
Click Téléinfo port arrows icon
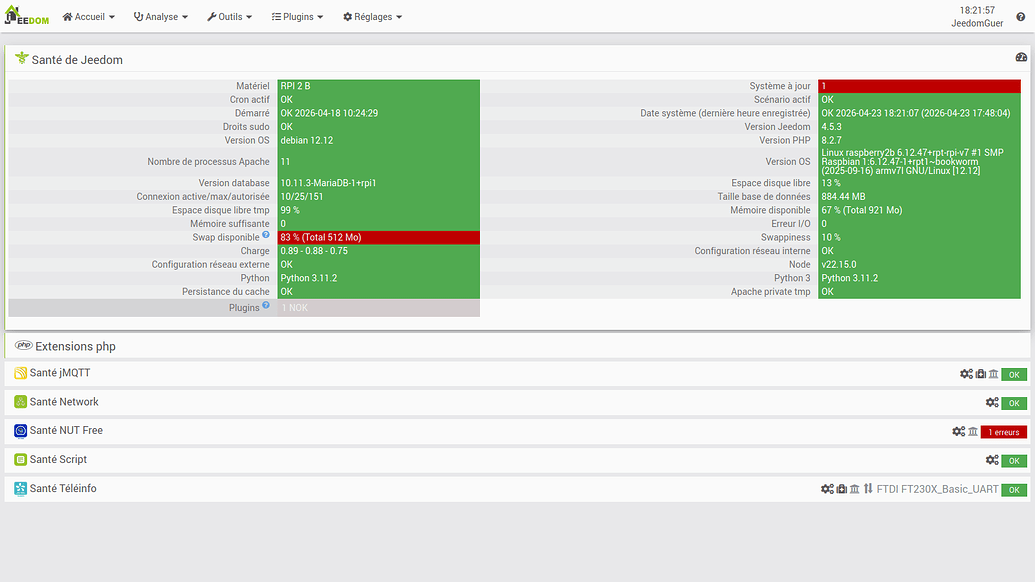pos(868,488)
